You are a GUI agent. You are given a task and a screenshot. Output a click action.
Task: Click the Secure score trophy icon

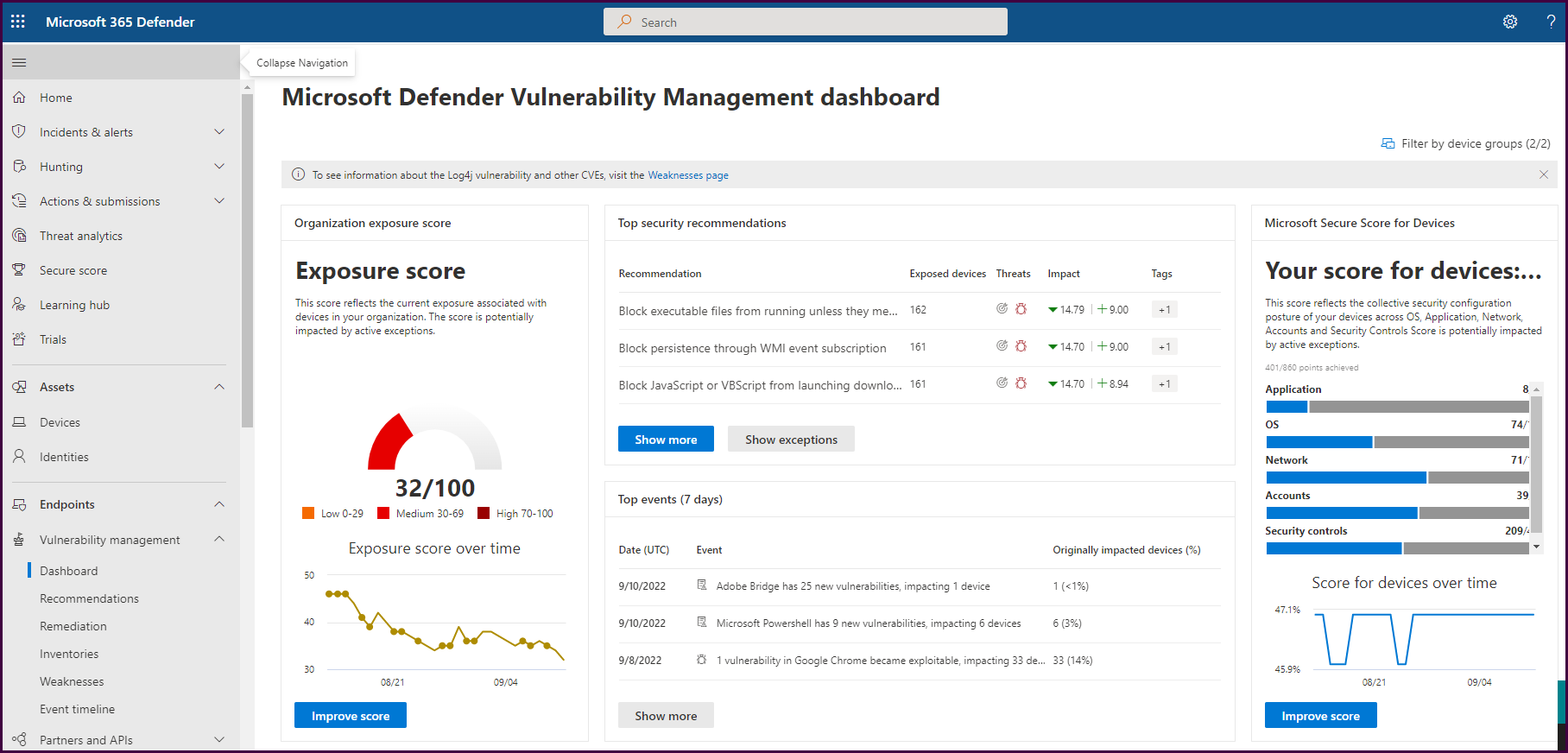(19, 270)
